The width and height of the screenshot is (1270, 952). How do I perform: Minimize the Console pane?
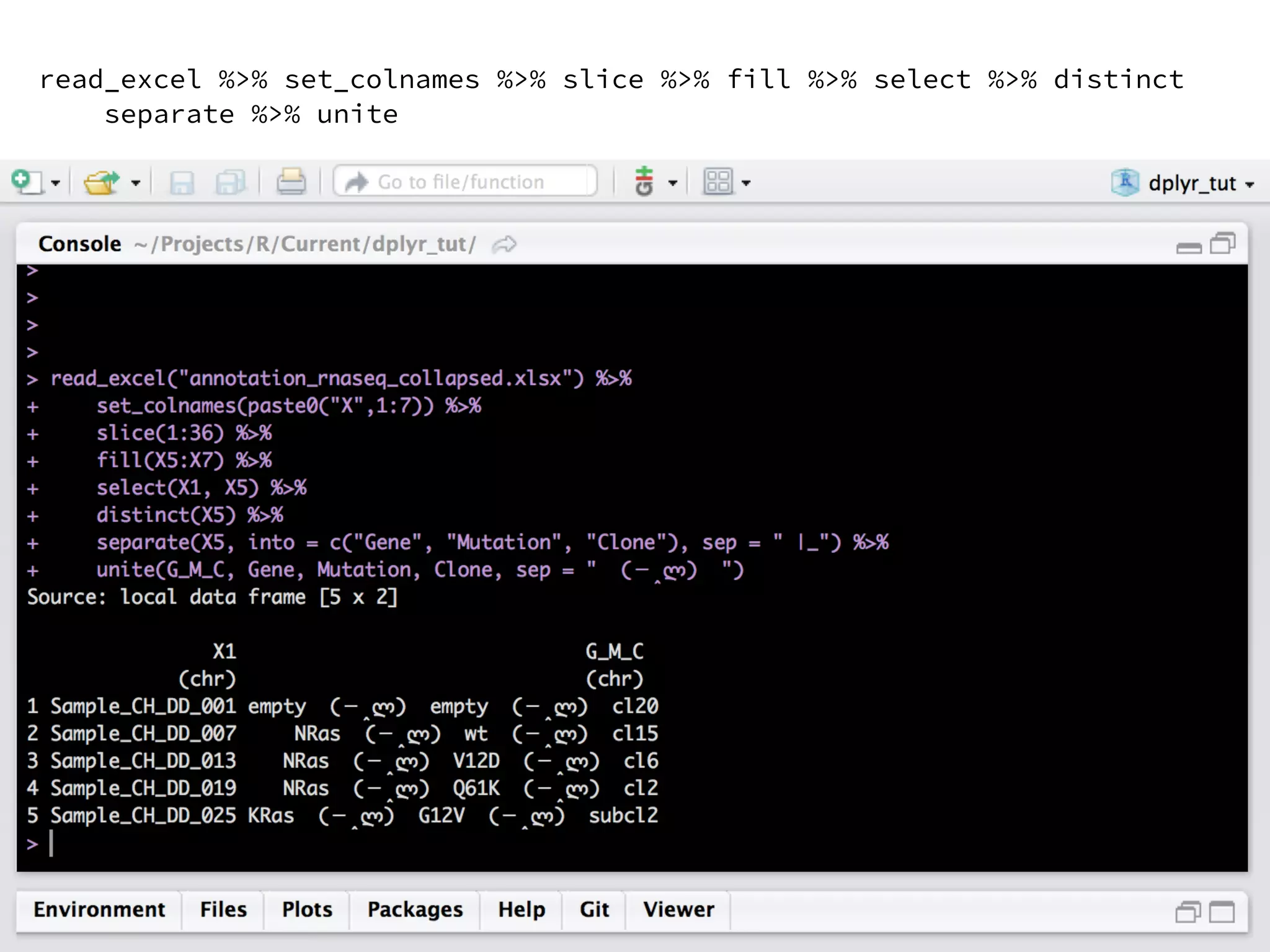tap(1189, 247)
